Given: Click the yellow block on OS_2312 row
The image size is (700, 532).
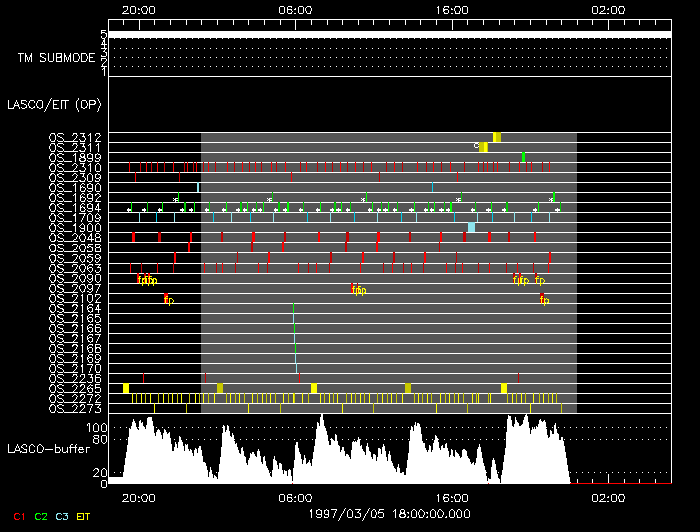Looking at the screenshot, I should 497,137.
